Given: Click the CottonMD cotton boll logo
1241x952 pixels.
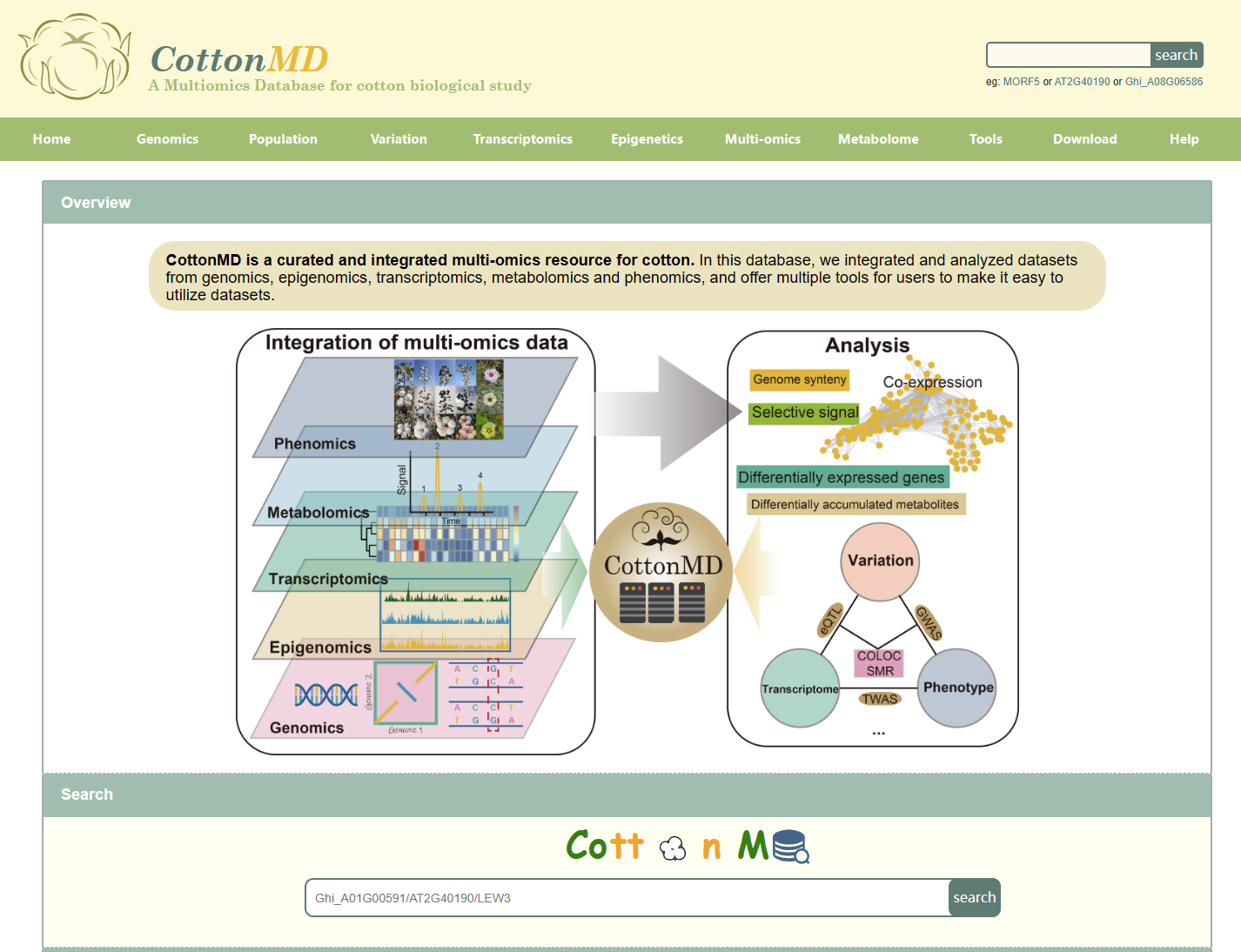Looking at the screenshot, I should tap(75, 57).
